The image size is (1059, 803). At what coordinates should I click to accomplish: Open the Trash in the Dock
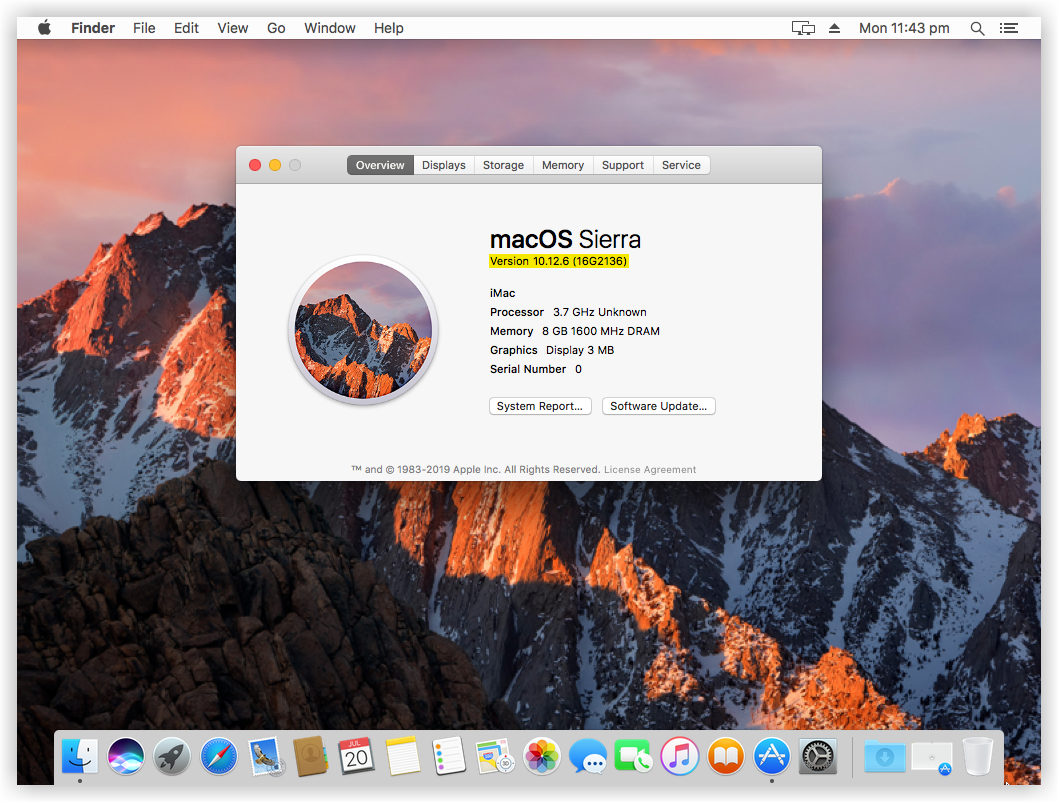977,756
